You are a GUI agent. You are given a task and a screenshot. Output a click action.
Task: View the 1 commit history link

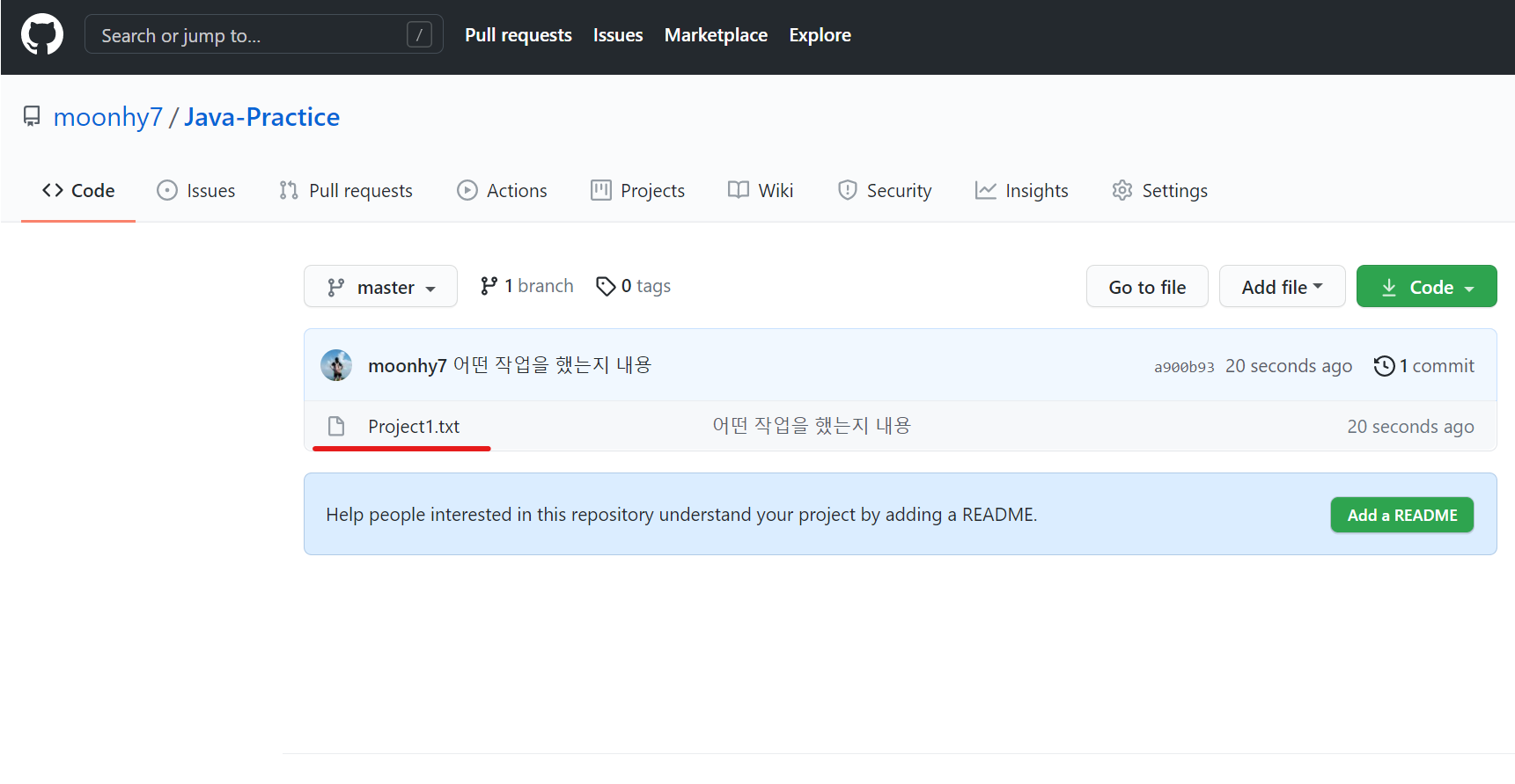[x=1423, y=366]
